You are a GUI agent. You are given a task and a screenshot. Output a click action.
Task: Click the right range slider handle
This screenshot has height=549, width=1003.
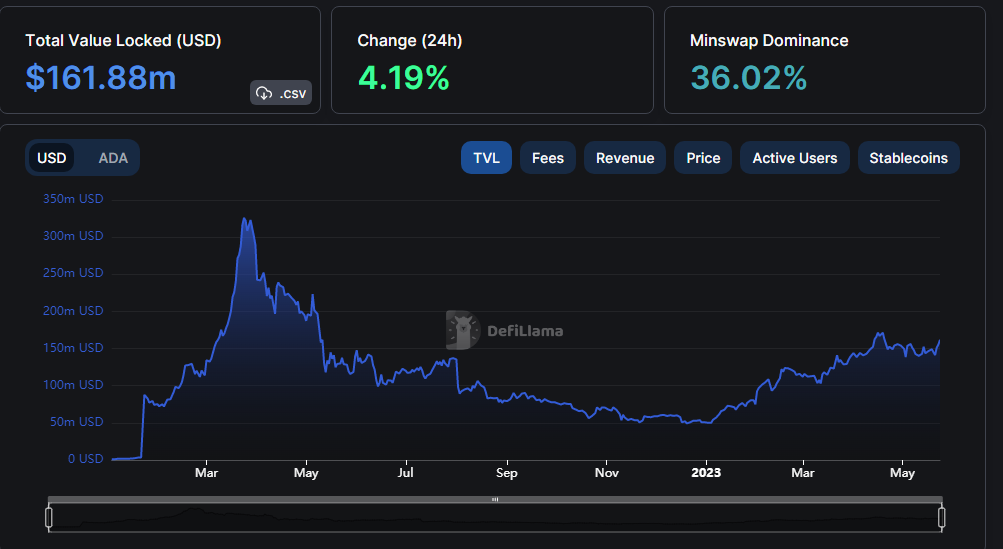pos(942,517)
